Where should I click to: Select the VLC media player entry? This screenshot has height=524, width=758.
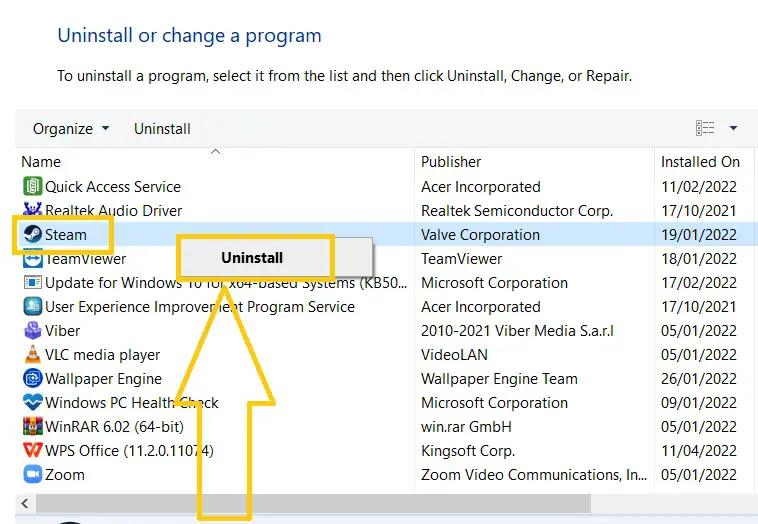(102, 355)
